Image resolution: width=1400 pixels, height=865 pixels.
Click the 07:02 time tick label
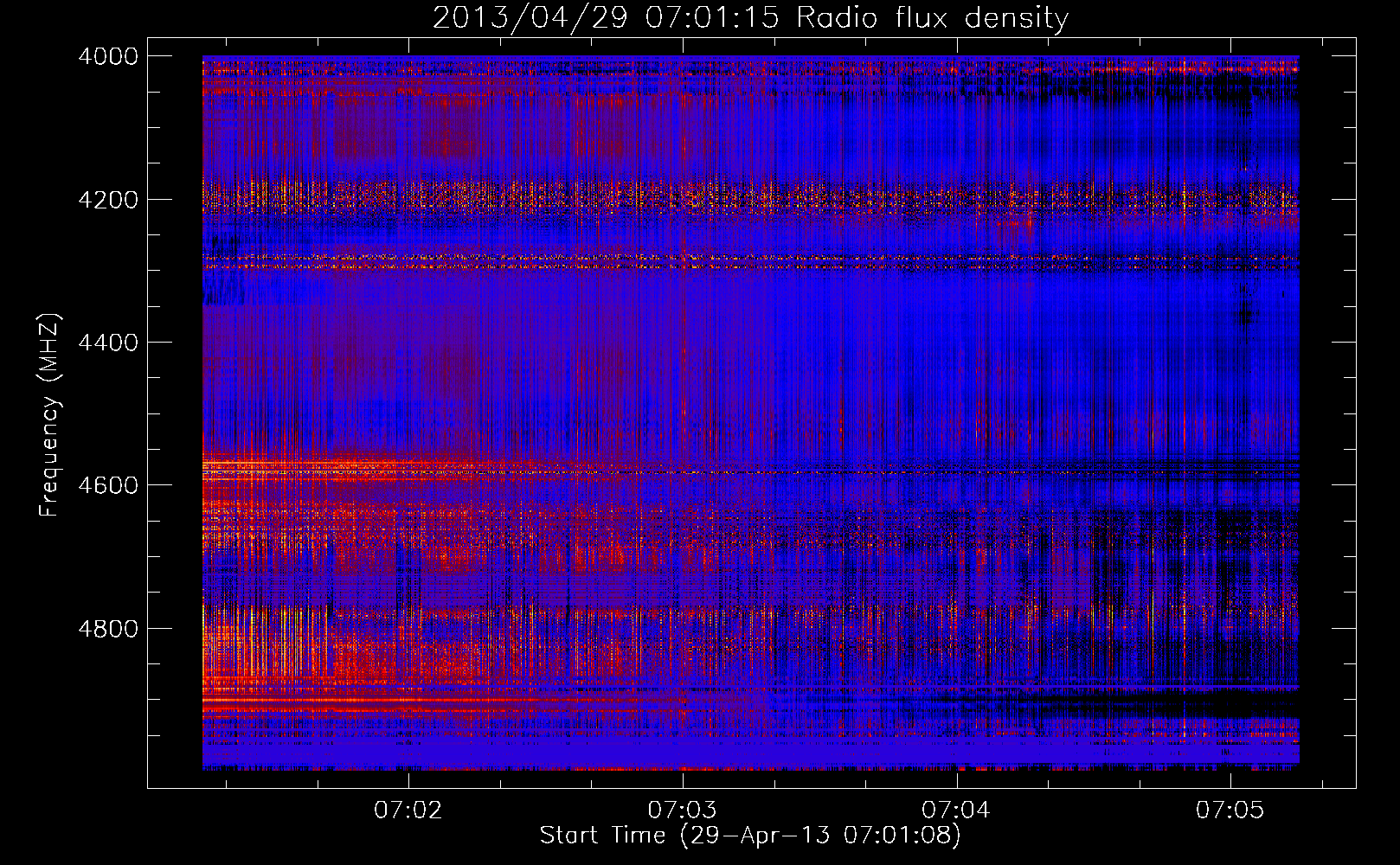(408, 810)
